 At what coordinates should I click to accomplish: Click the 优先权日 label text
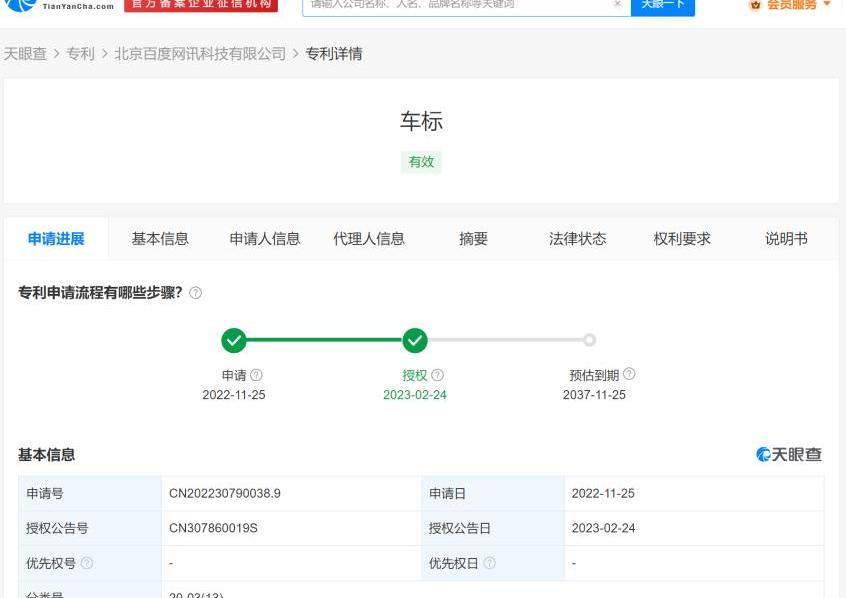454,563
